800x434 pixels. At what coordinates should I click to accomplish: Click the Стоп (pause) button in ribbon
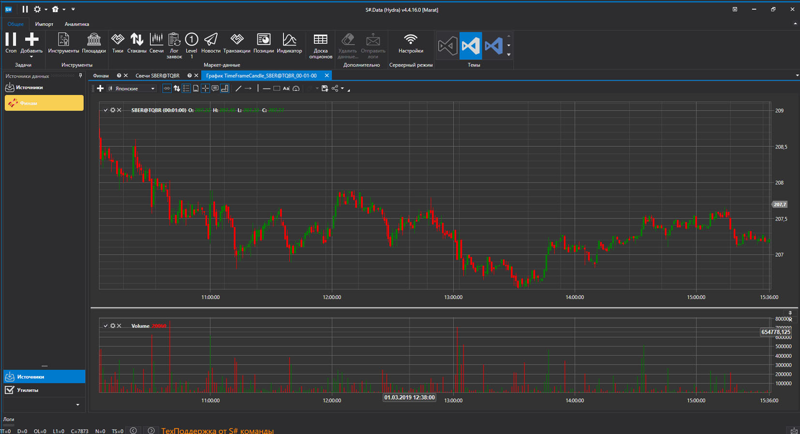pyautogui.click(x=11, y=42)
